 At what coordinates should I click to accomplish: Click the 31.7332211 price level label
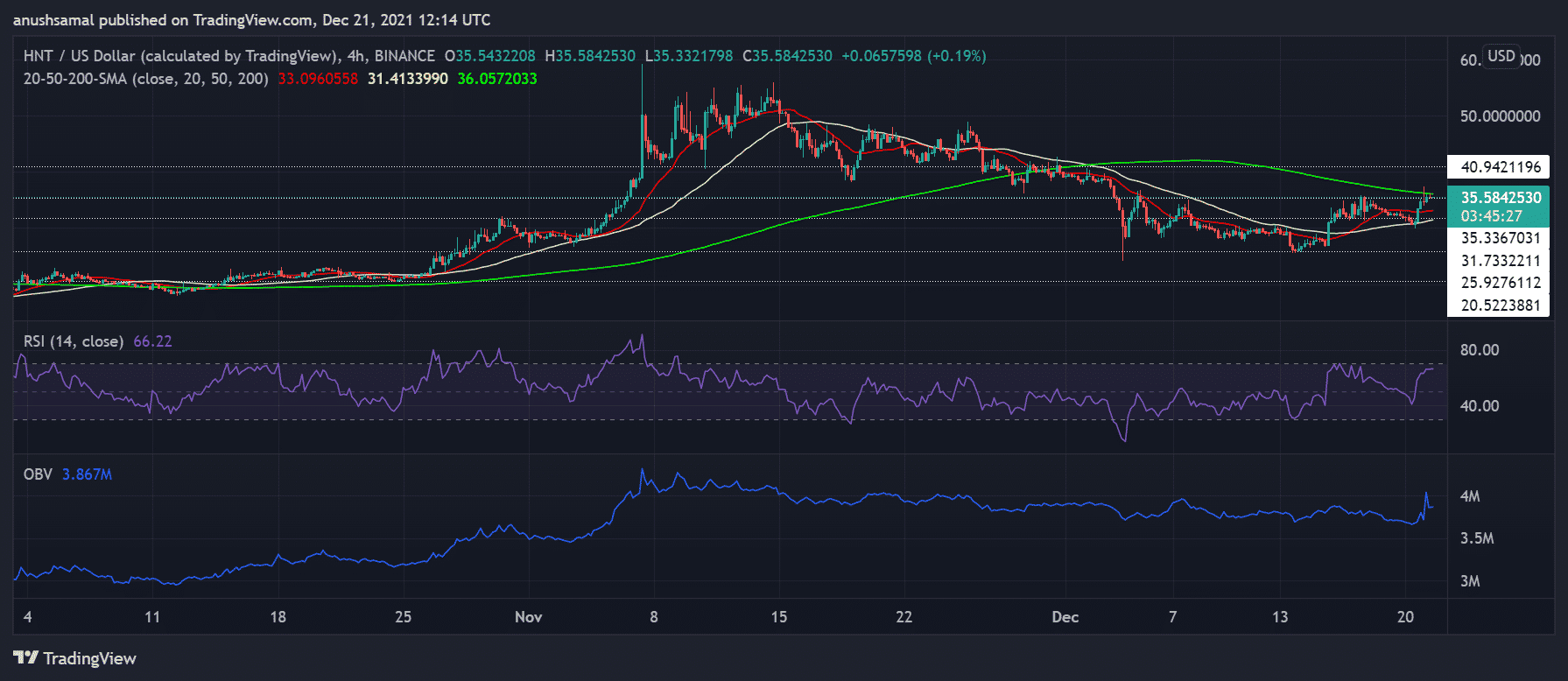tap(1500, 261)
